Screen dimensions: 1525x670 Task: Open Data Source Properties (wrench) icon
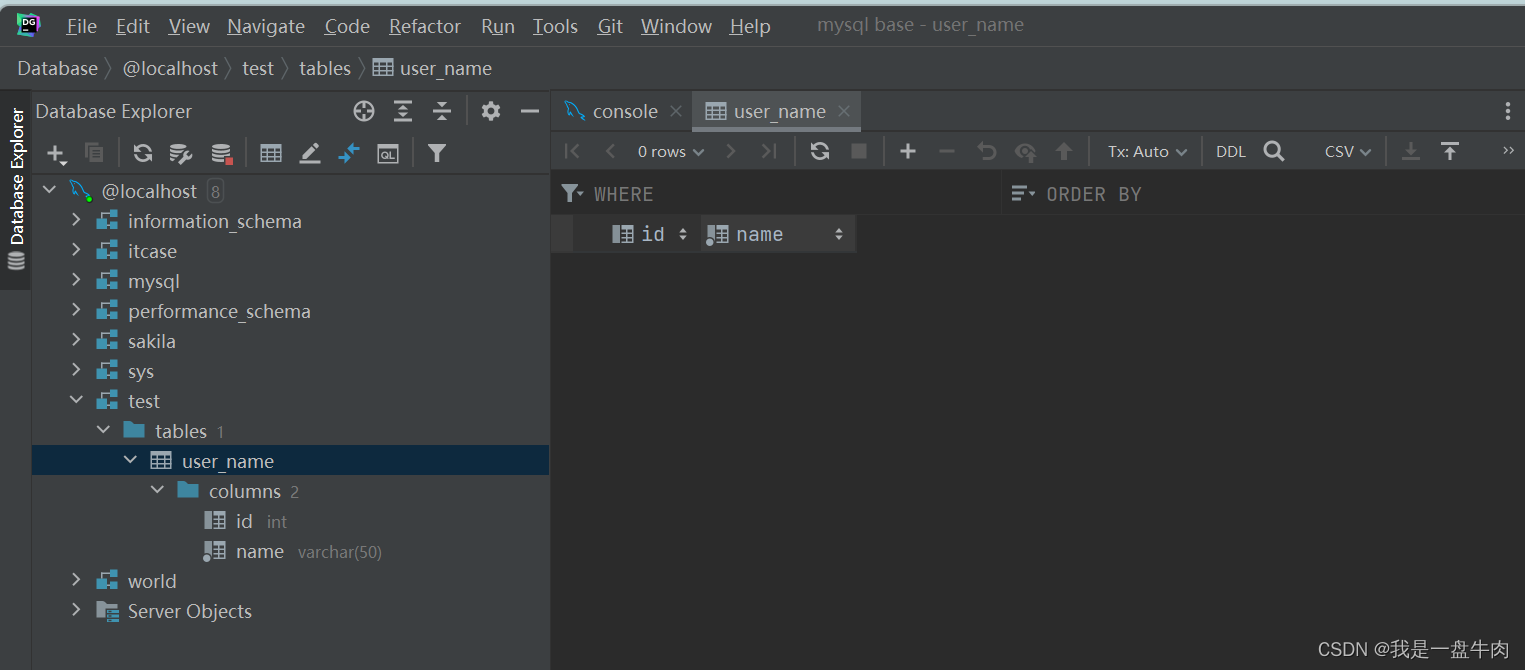[x=180, y=153]
